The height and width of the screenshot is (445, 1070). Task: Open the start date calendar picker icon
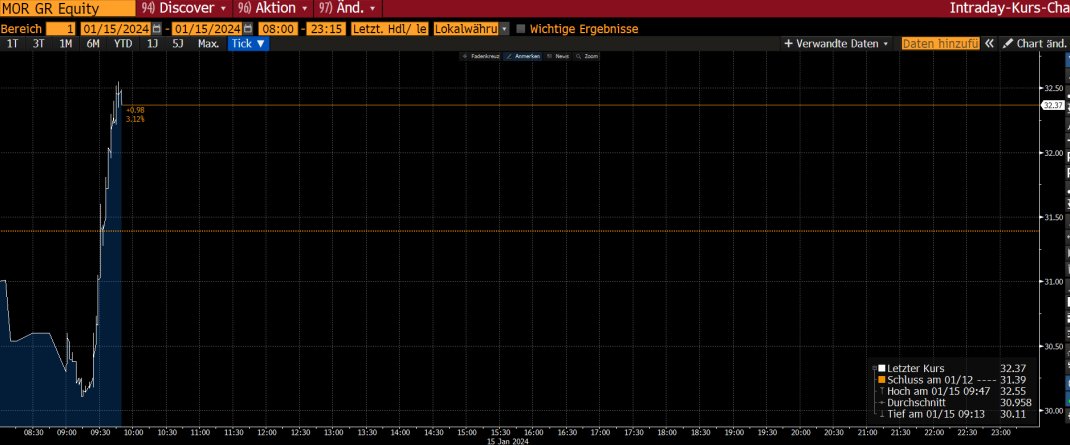(x=157, y=29)
